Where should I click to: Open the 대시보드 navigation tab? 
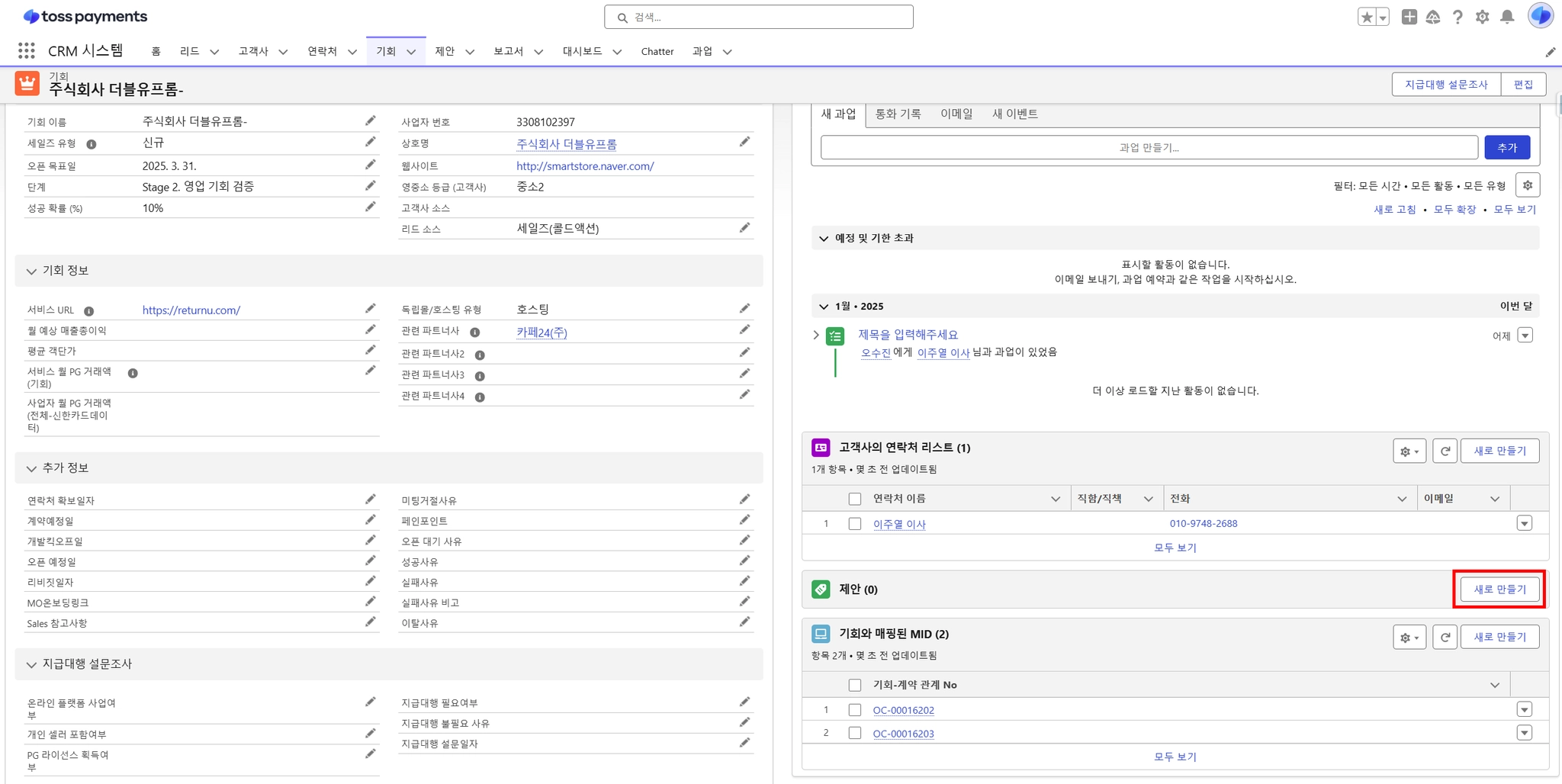(582, 51)
